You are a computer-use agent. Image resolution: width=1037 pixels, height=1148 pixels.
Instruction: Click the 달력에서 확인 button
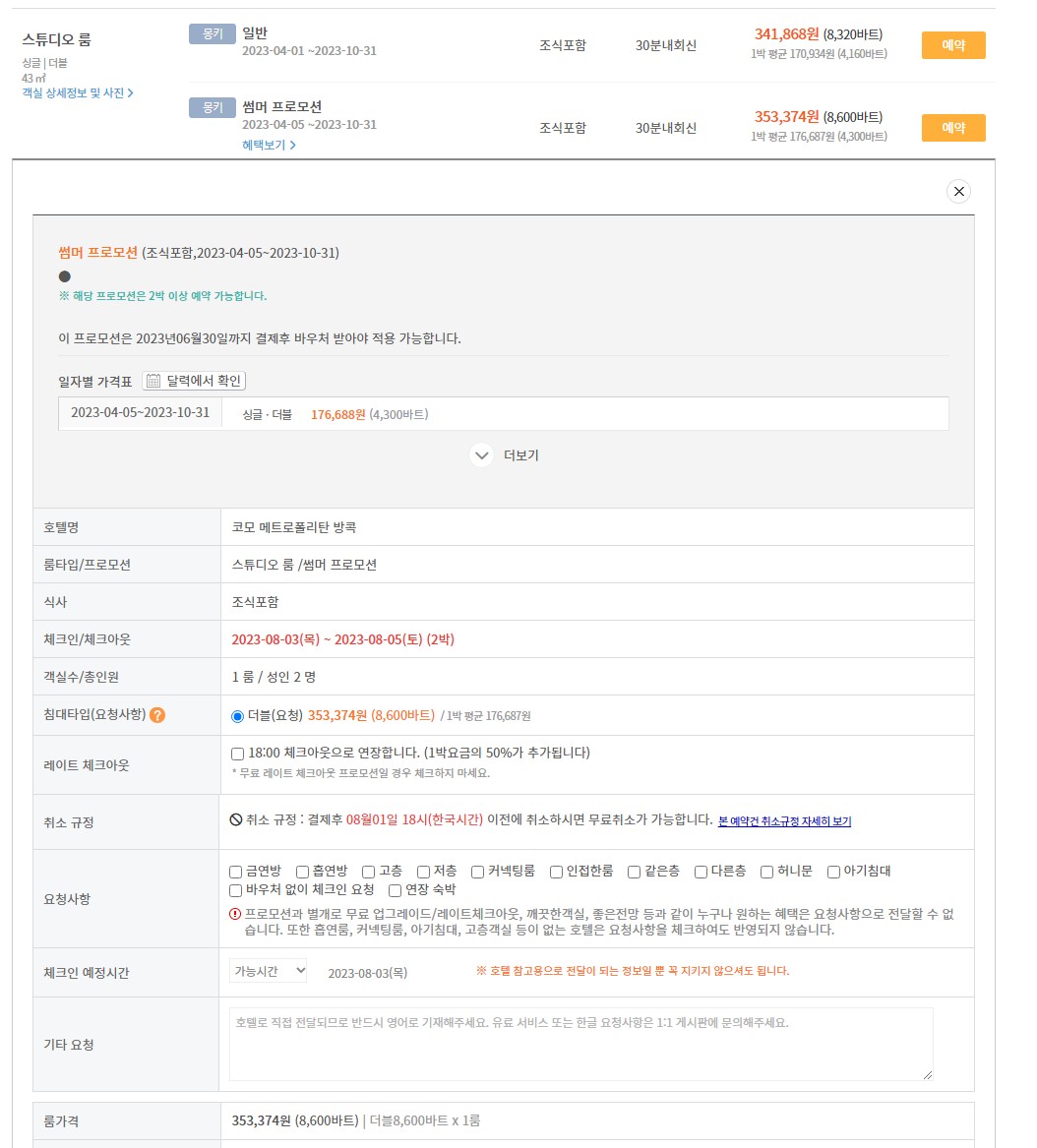(194, 381)
